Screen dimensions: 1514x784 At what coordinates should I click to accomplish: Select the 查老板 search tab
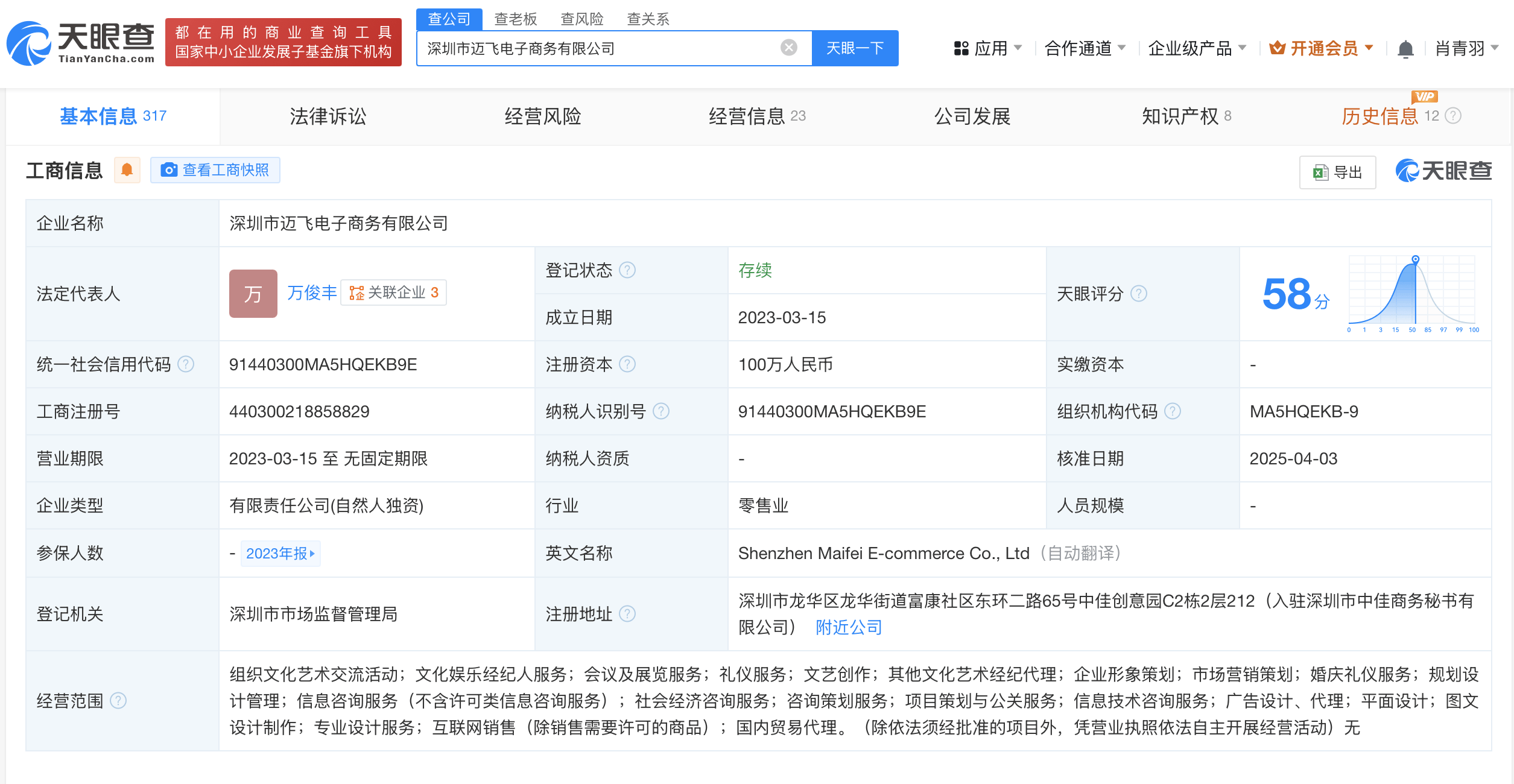point(515,19)
